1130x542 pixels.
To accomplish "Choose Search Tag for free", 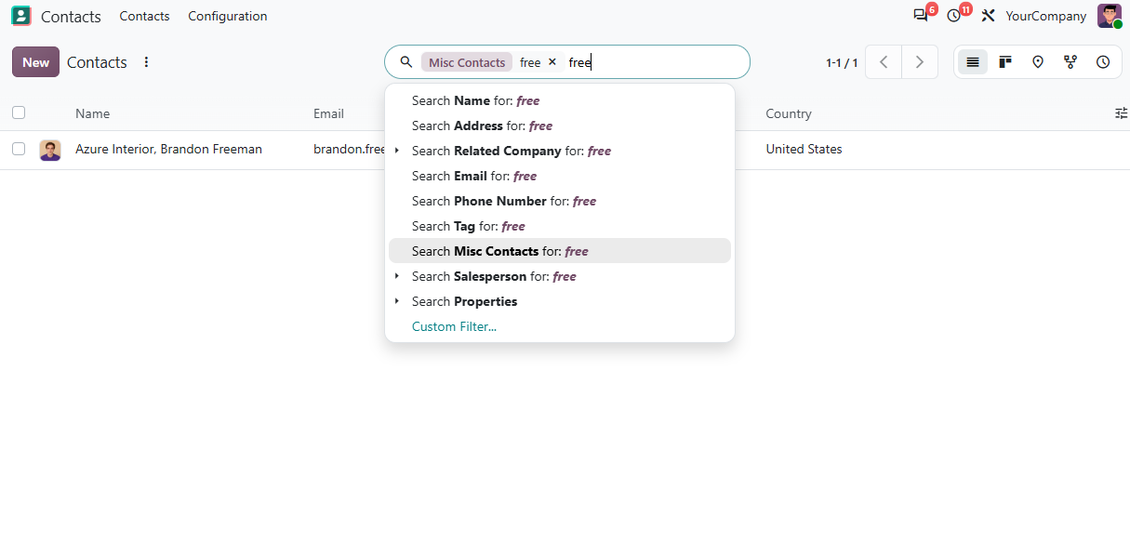I will 560,226.
